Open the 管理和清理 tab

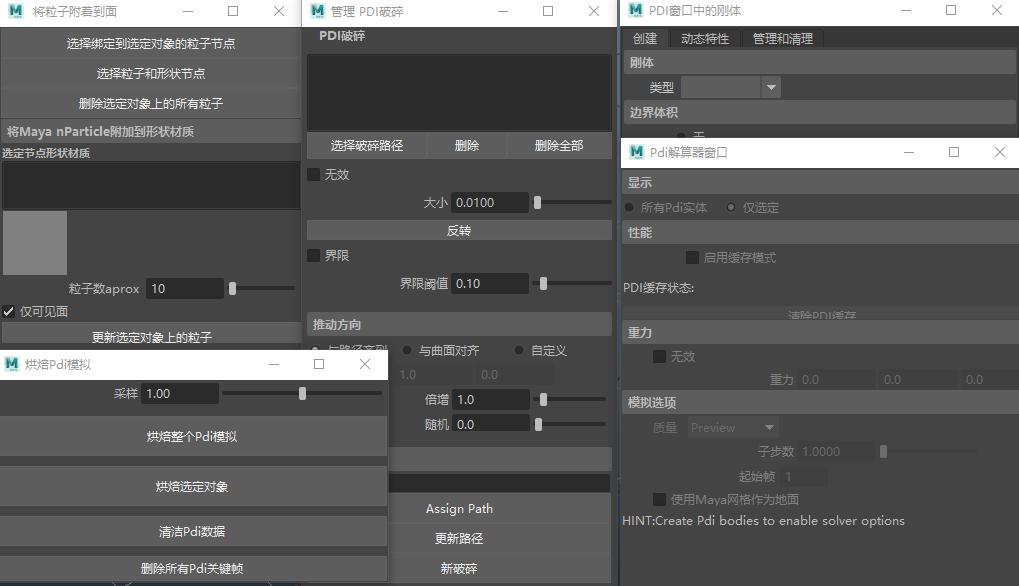(782, 38)
